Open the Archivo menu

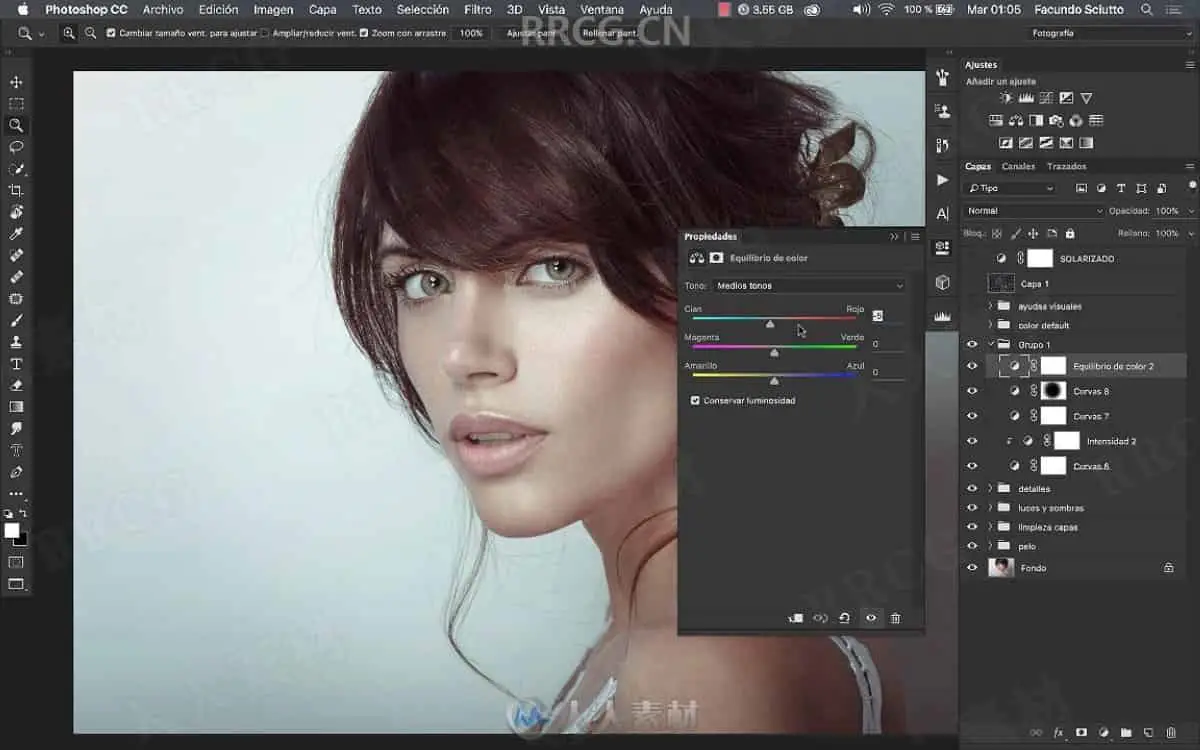(163, 9)
